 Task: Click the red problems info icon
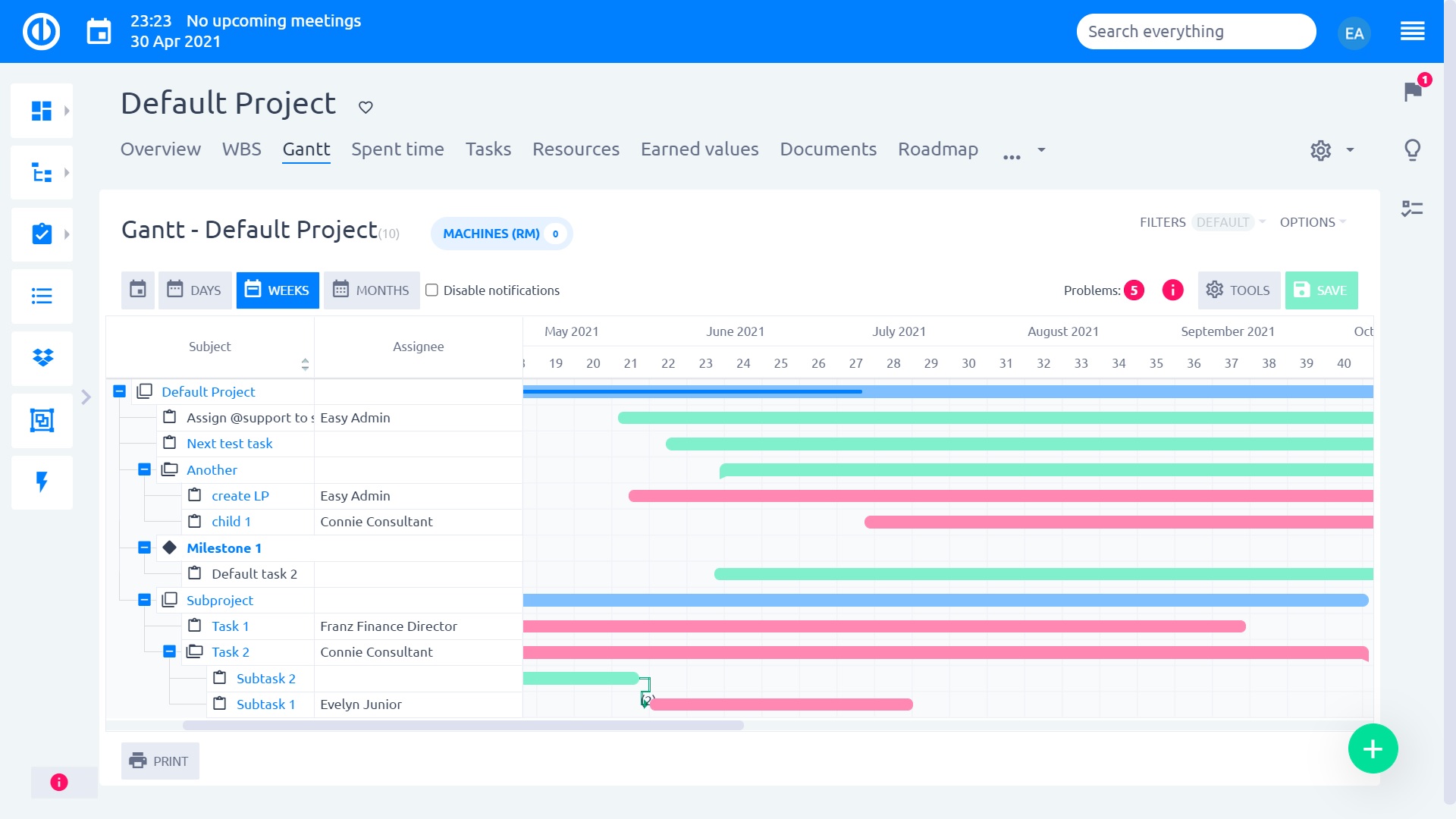(1172, 290)
